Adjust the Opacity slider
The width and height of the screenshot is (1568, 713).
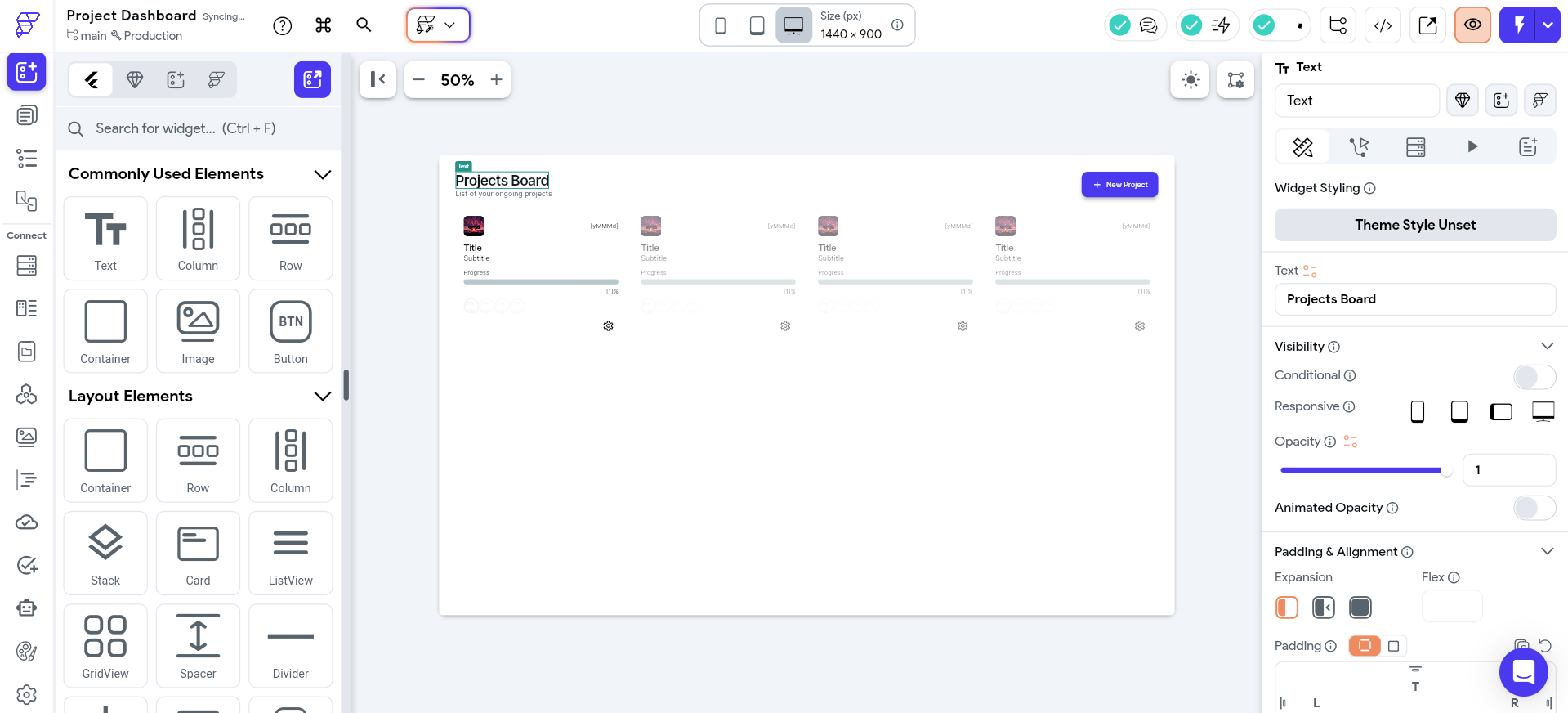point(1365,470)
